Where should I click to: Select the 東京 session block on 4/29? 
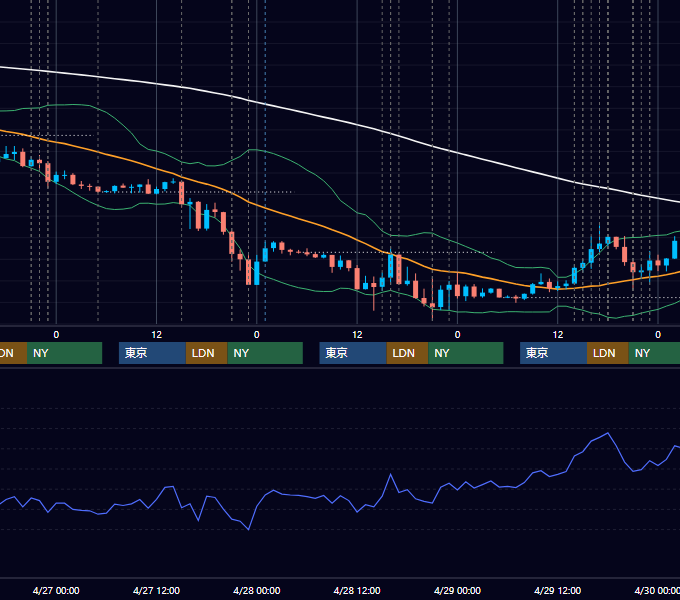[553, 353]
